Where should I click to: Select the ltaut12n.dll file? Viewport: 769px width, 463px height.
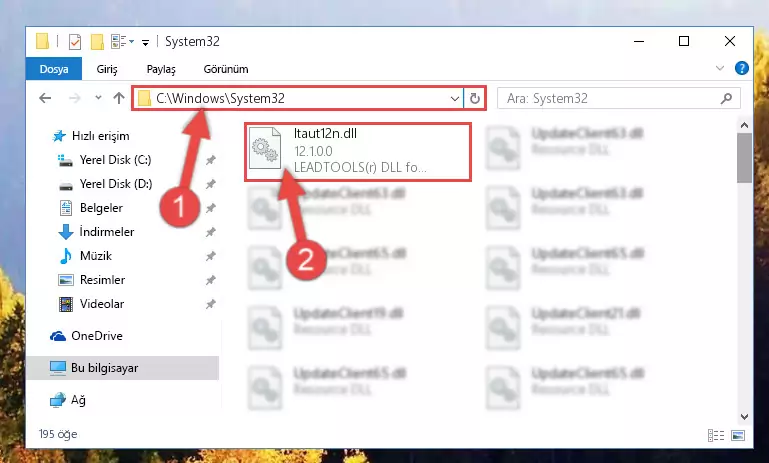click(x=358, y=152)
